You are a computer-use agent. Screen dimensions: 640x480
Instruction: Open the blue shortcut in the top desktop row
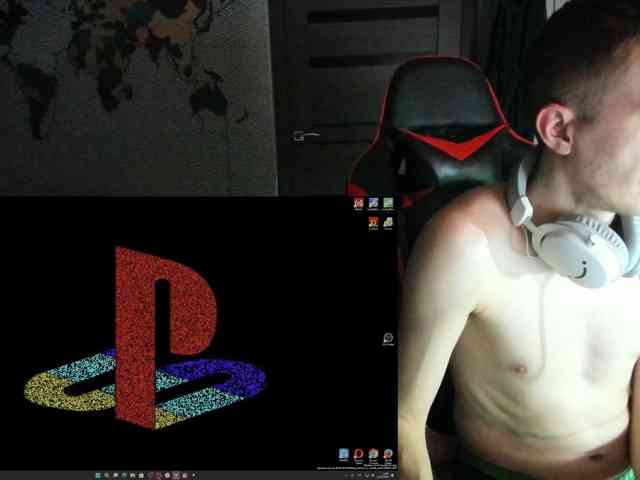click(373, 203)
